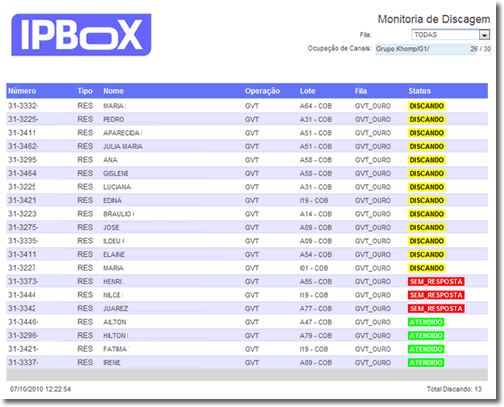Select the APARECIDA name cell
Image resolution: width=504 pixels, height=407 pixels.
point(122,133)
